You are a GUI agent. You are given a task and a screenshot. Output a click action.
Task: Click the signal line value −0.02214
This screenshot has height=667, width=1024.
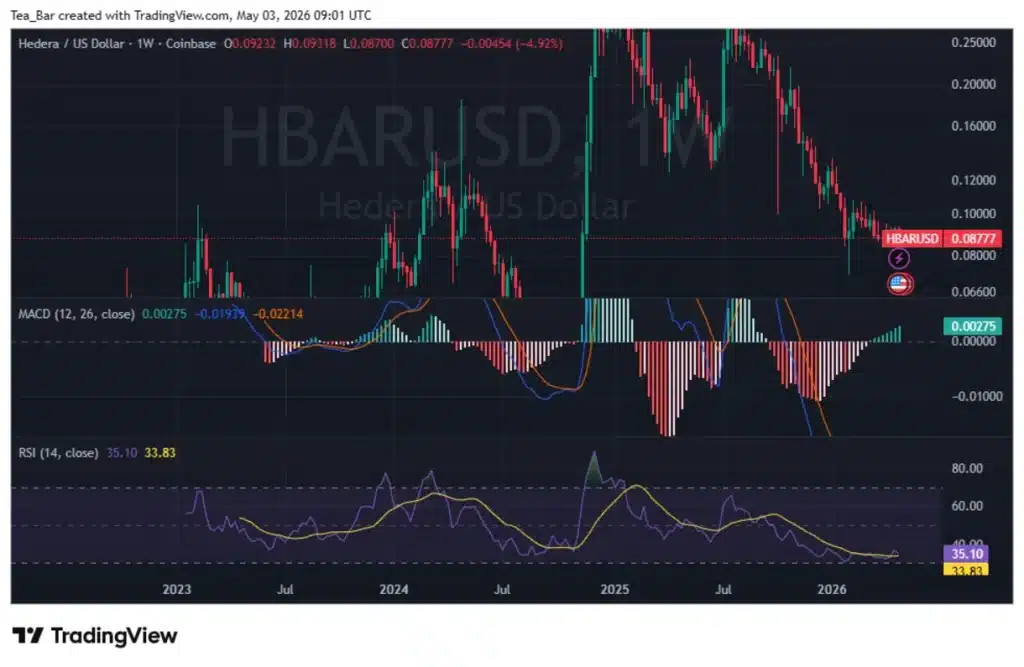click(x=278, y=314)
